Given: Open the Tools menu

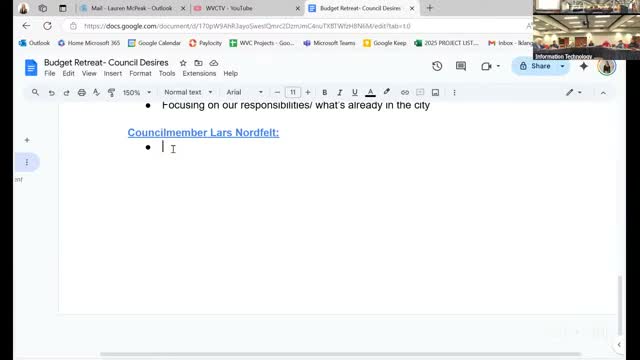Looking at the screenshot, I should (167, 73).
